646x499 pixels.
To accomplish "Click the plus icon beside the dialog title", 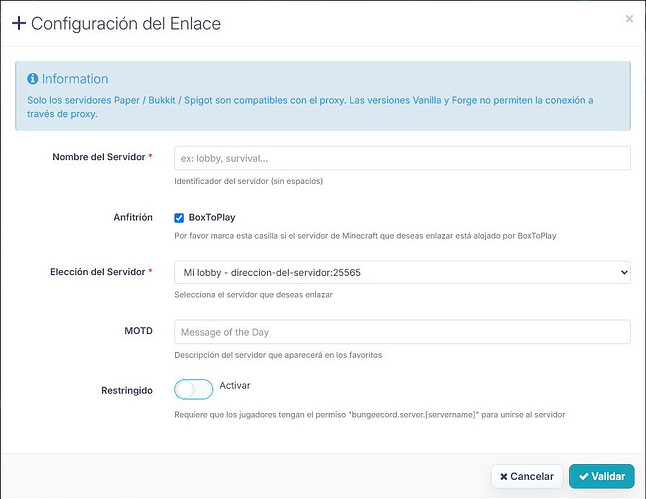I will tap(19, 23).
